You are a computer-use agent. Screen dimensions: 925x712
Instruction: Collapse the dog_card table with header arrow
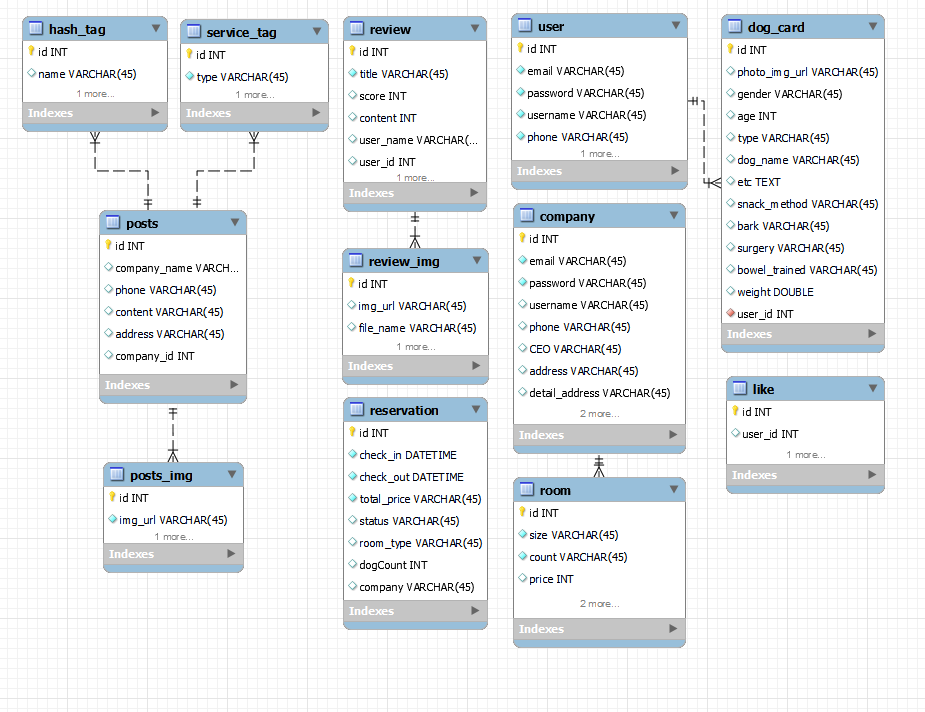[873, 27]
